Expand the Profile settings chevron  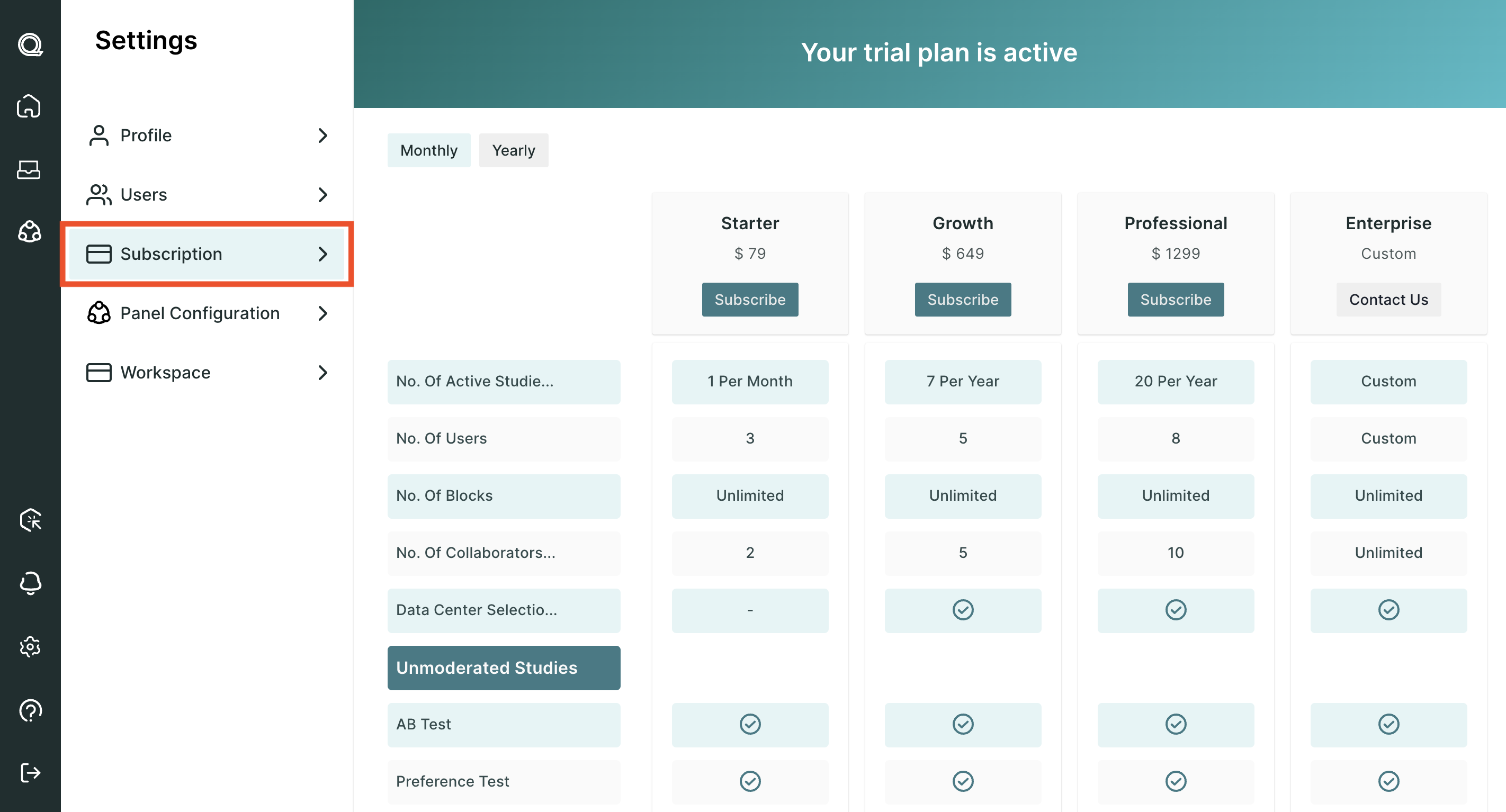322,136
